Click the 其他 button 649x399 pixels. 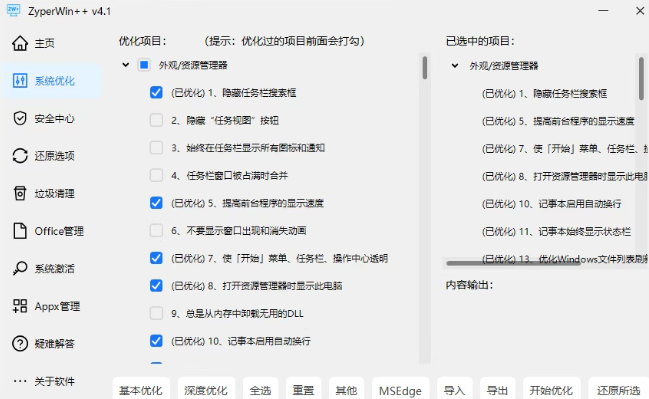[x=346, y=389]
